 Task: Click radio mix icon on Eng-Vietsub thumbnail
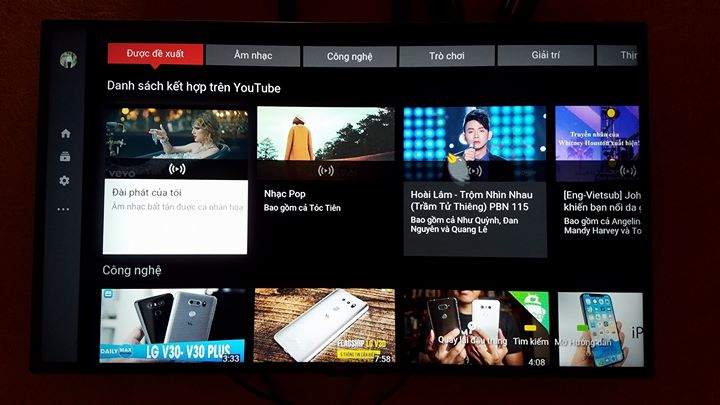tap(628, 171)
